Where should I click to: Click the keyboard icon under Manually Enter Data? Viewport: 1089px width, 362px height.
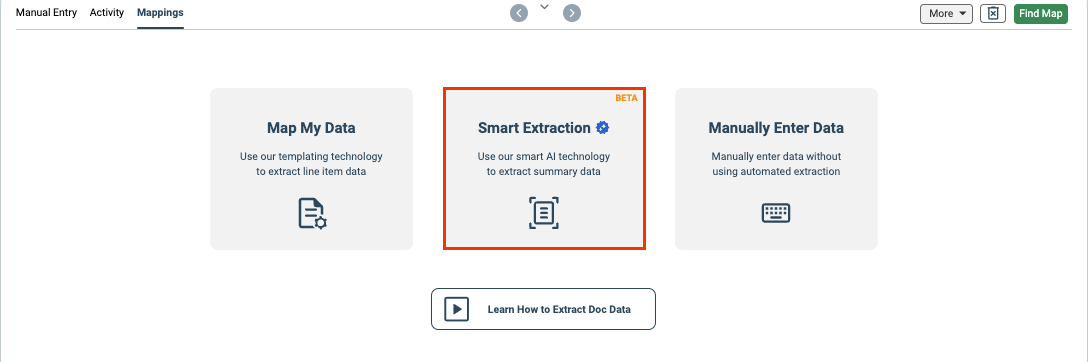[x=776, y=213]
